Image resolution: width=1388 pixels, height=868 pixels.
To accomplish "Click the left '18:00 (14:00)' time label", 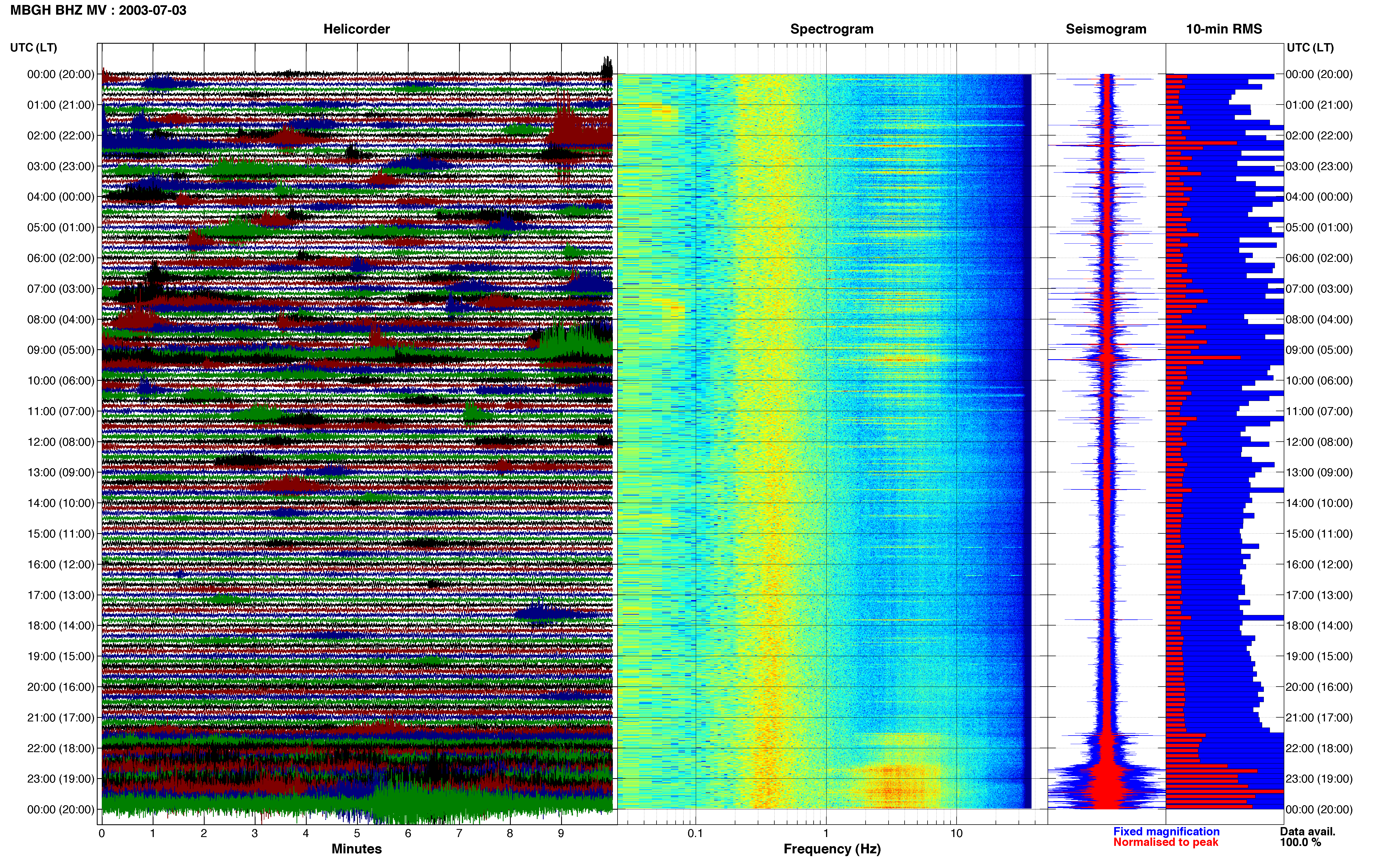I will 61,626.
